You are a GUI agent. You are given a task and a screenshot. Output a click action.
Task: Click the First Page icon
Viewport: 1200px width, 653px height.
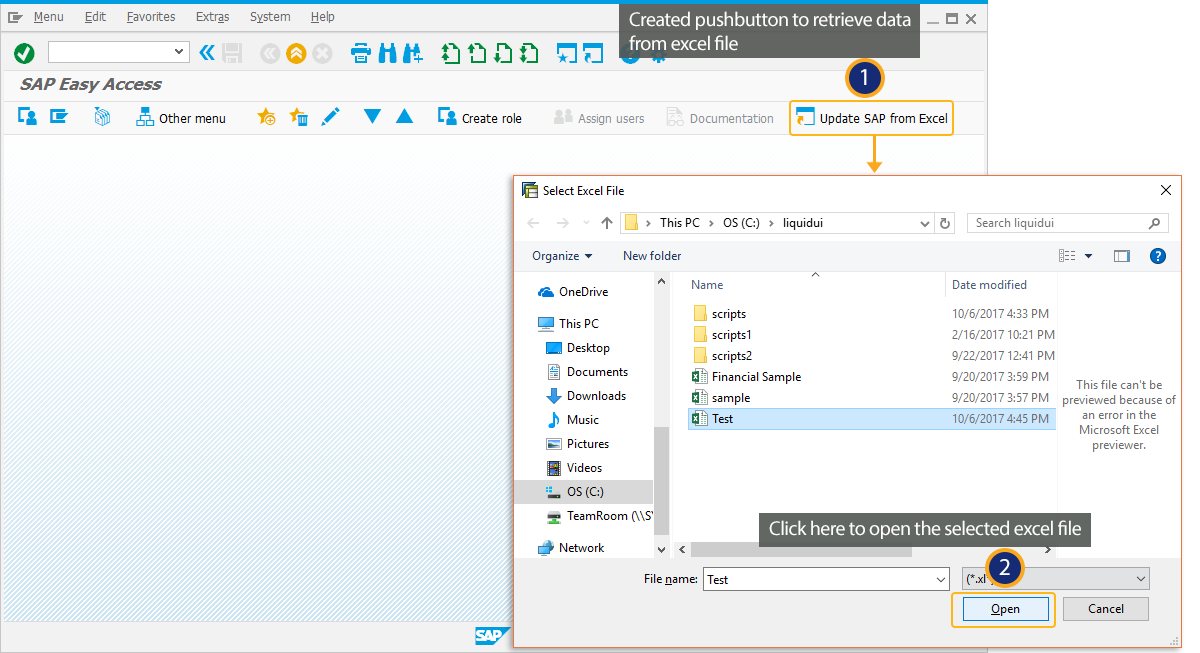(452, 53)
